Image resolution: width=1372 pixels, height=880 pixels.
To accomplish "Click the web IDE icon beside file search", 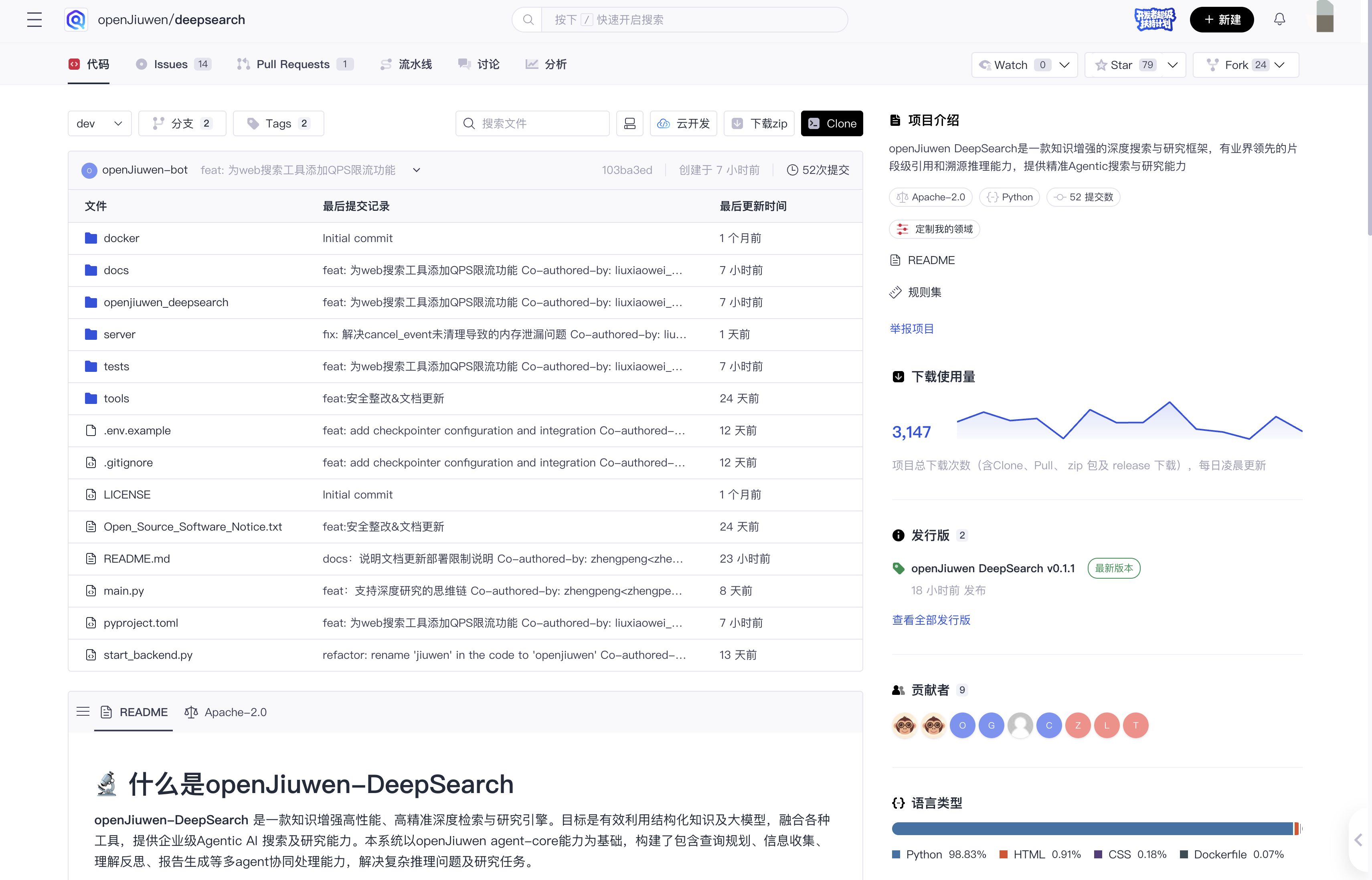I will 629,123.
